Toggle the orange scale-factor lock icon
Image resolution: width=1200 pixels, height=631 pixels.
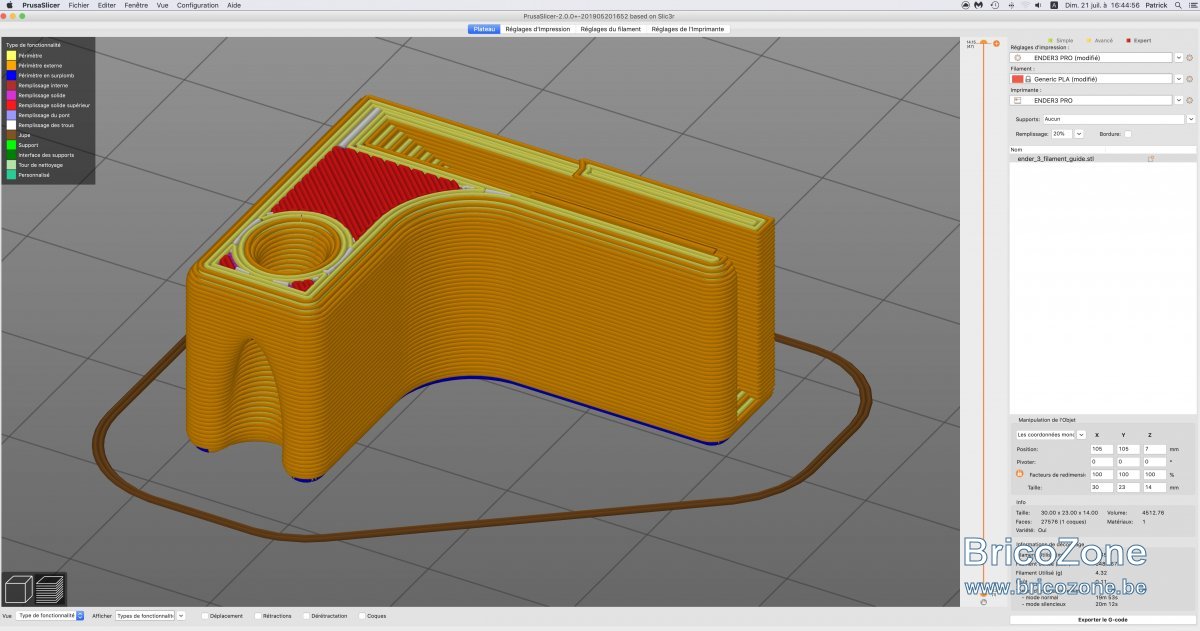(1019, 474)
